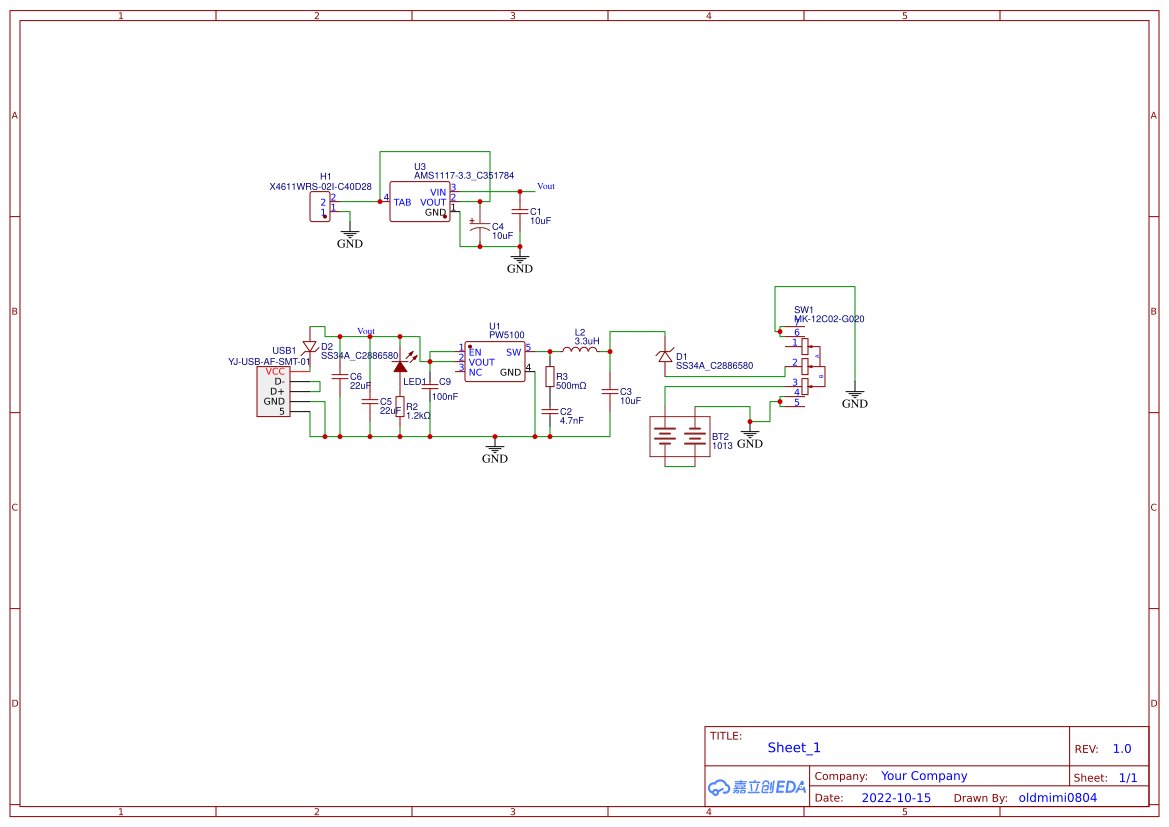Click the D+ pin label on USB1
Screen dimensions: 1169x827
(x=277, y=392)
